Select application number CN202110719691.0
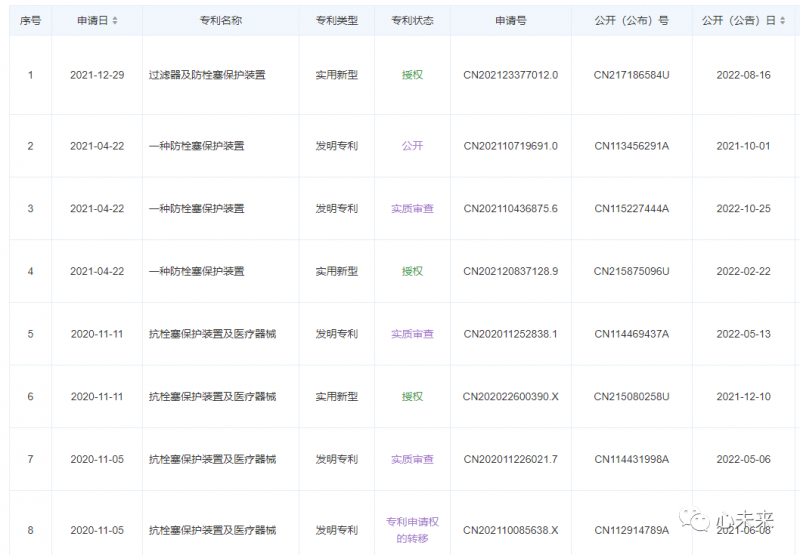Viewport: 800px width, 555px height. click(x=510, y=146)
